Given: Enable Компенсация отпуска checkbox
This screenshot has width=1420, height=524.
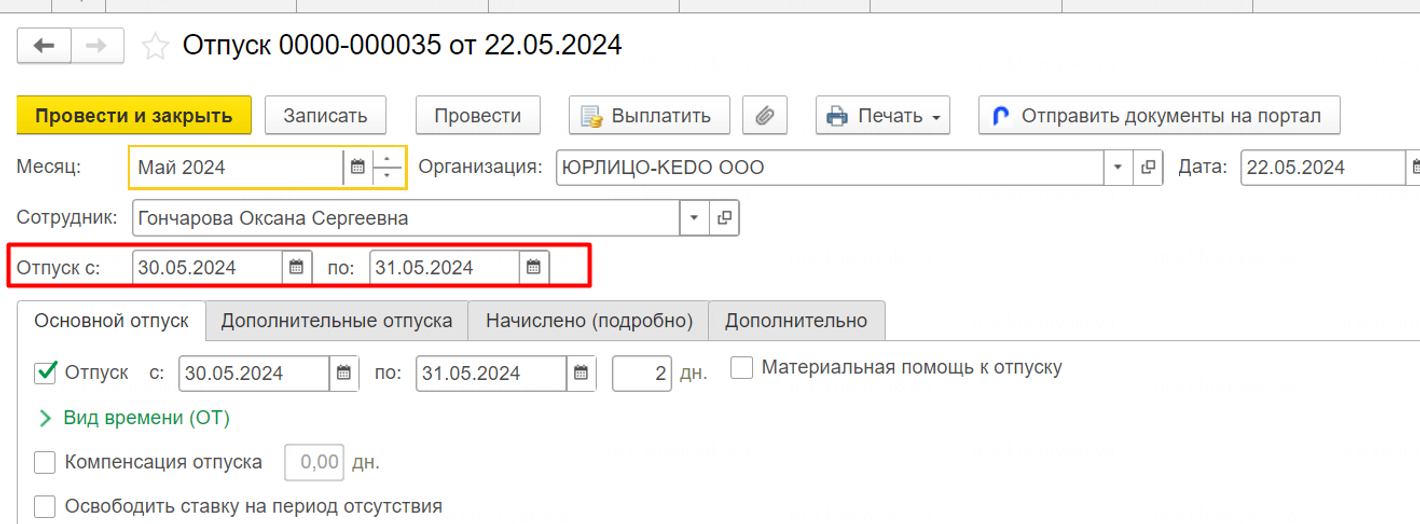Looking at the screenshot, I should 45,462.
